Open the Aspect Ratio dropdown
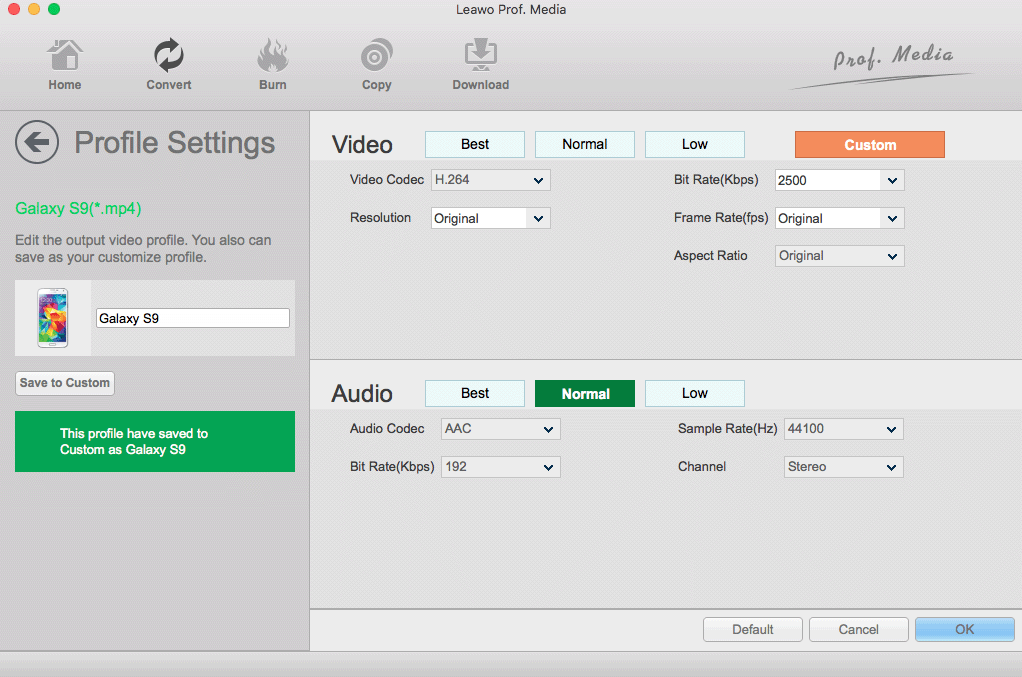Image resolution: width=1022 pixels, height=677 pixels. (840, 256)
